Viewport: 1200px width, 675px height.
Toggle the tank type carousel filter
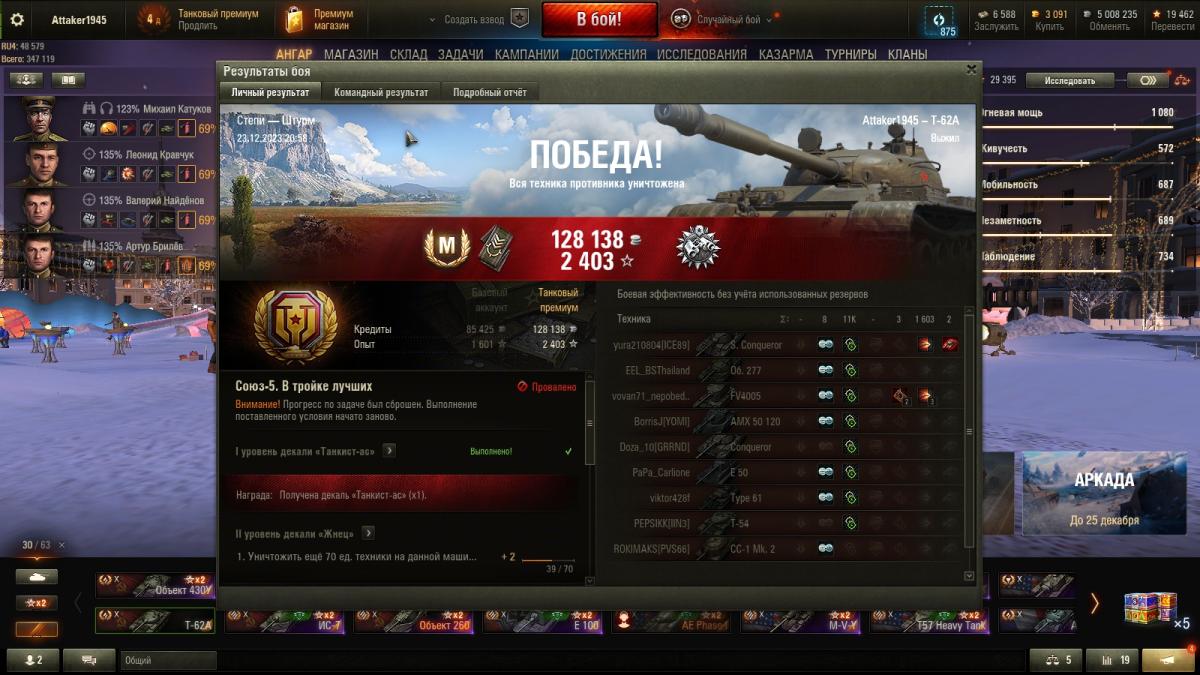tap(37, 577)
